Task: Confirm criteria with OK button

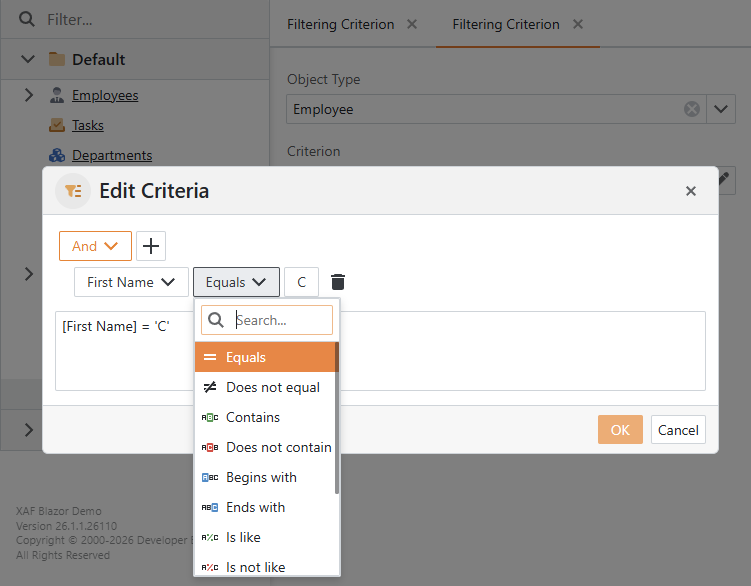Action: pos(620,430)
